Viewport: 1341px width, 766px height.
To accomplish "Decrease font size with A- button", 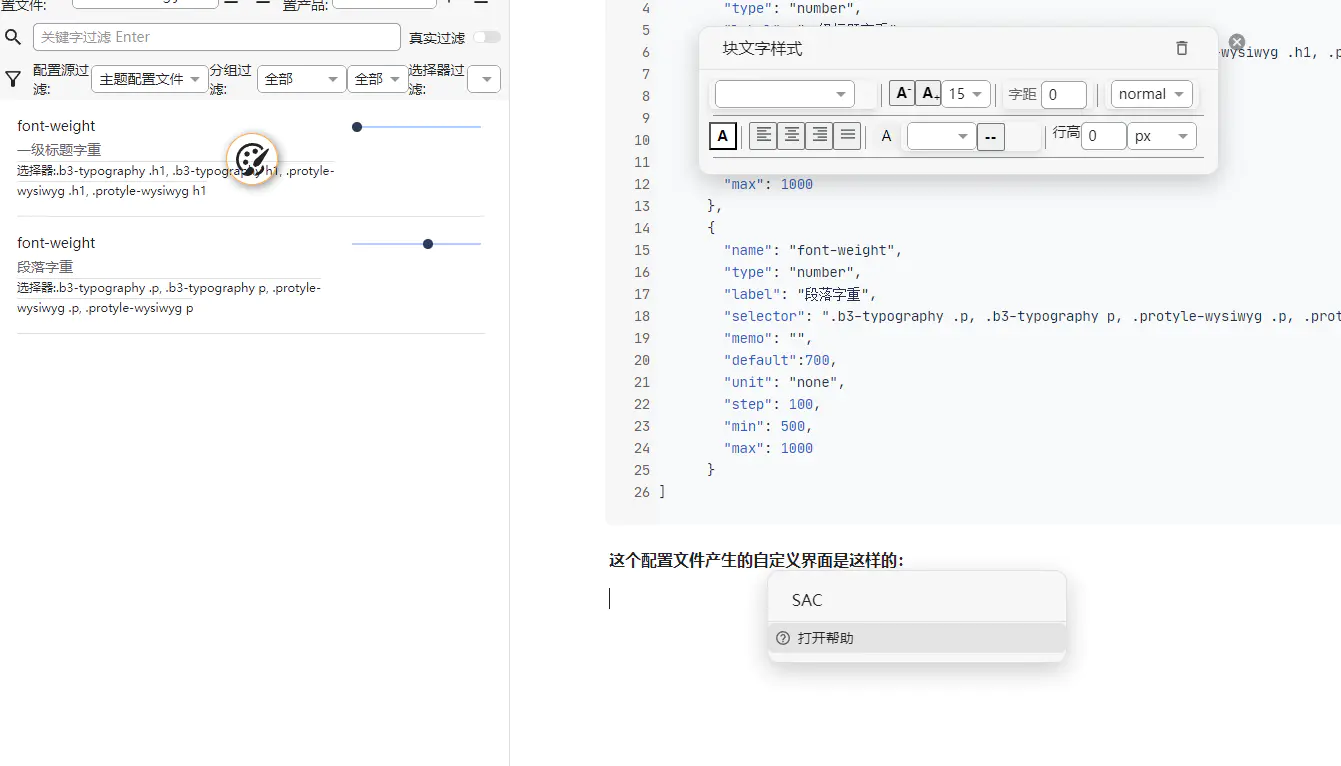I will pos(902,94).
